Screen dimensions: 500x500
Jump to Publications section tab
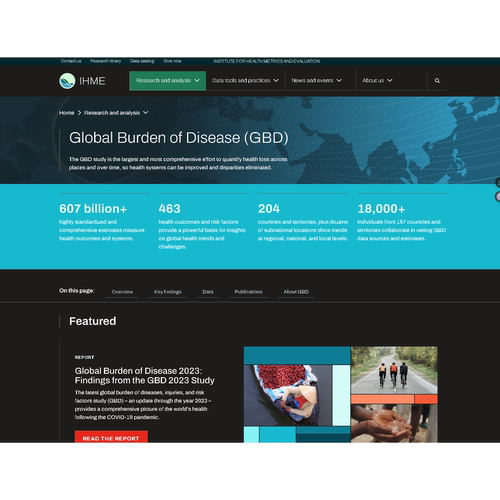(x=248, y=292)
